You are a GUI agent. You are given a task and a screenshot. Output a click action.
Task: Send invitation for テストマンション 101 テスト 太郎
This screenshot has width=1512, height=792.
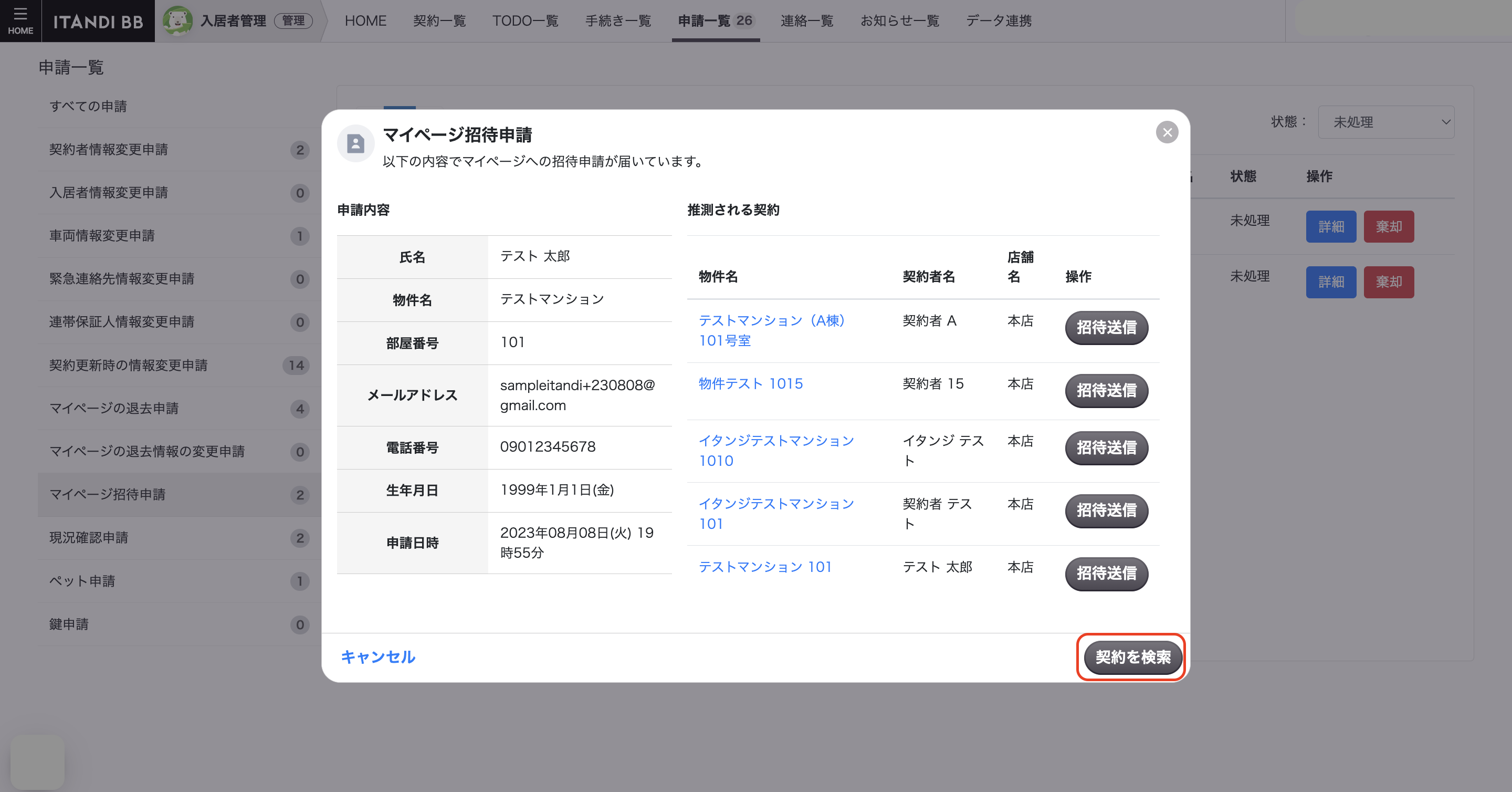pos(1106,574)
